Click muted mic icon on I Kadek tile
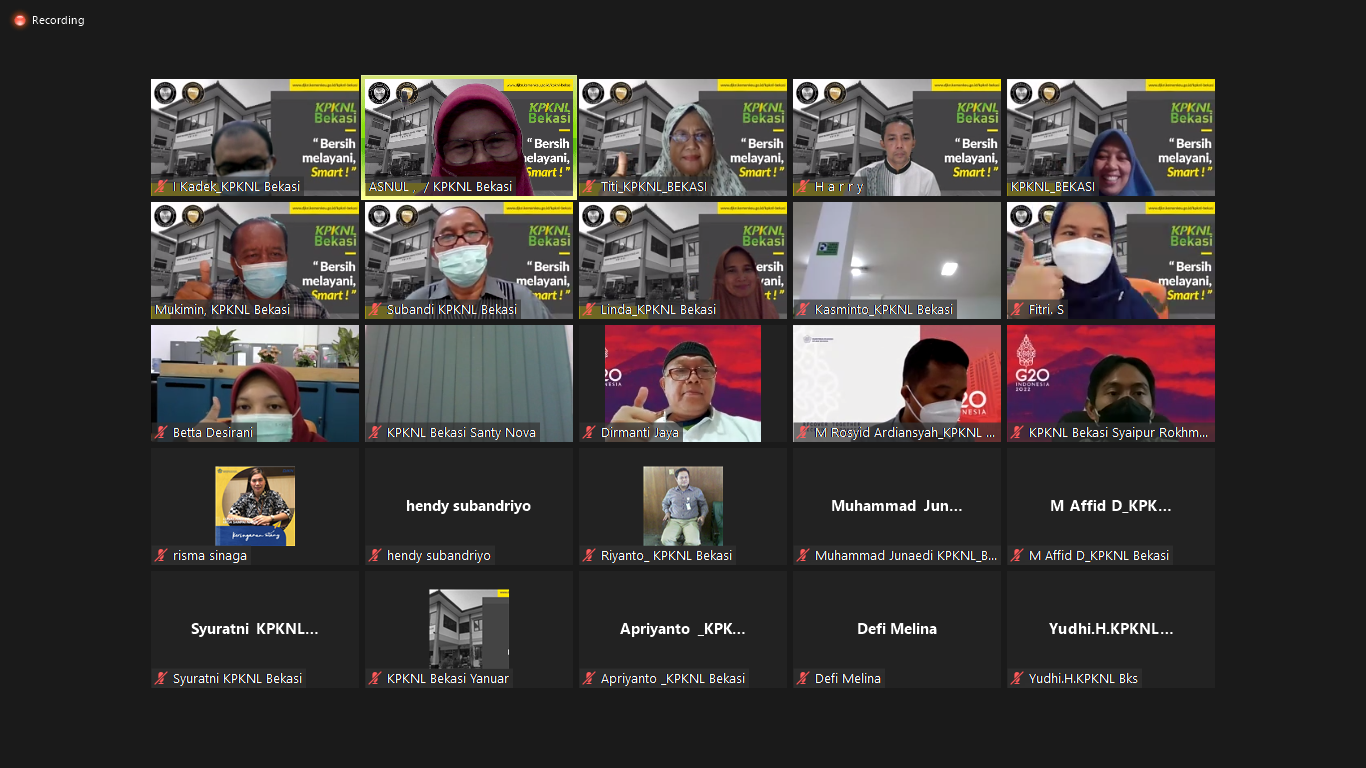The height and width of the screenshot is (768, 1366). pos(161,187)
